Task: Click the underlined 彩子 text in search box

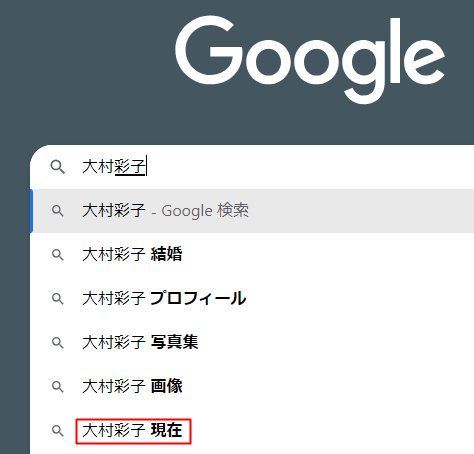Action: coord(130,167)
